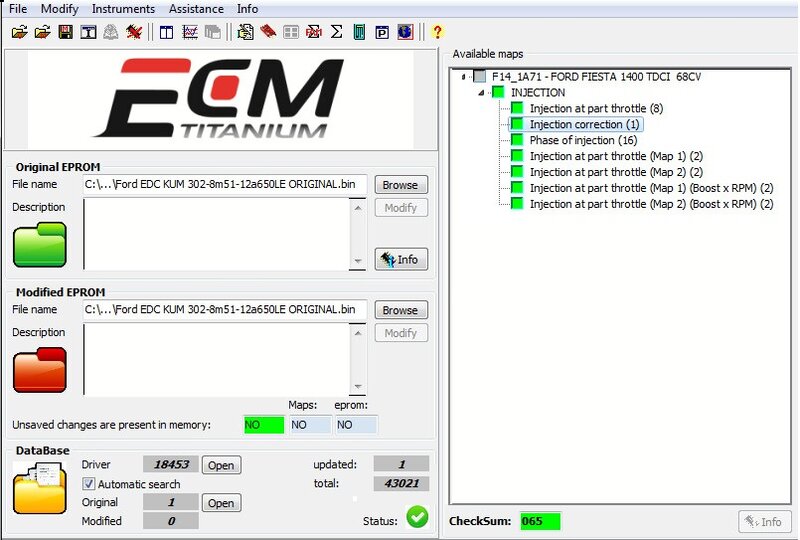Open the Assistance menu
This screenshot has width=800, height=540.
pos(196,9)
